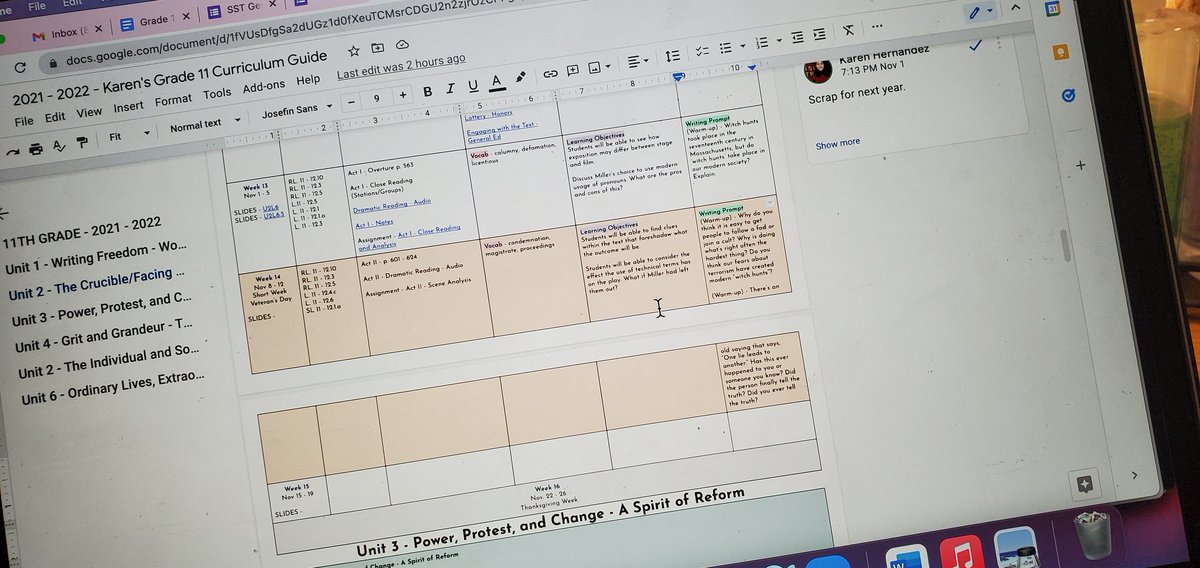Open the Tools menu

pyautogui.click(x=217, y=94)
